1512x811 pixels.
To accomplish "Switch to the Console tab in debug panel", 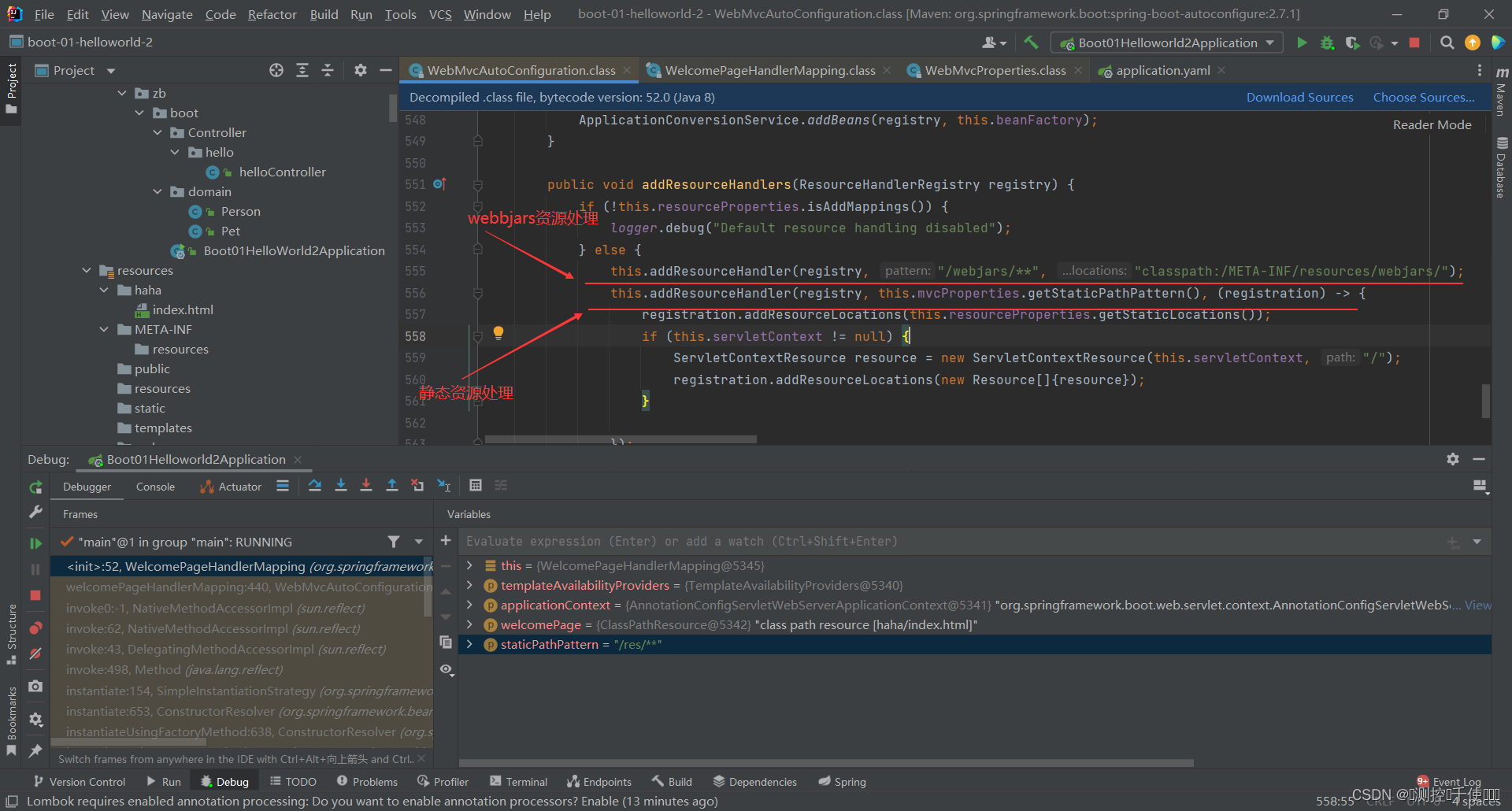I will (155, 487).
